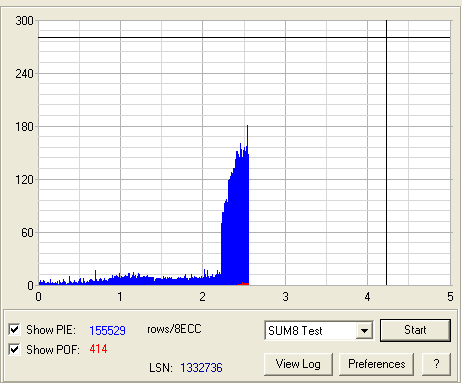Expand the test type dropdown arrow
The height and width of the screenshot is (384, 462).
364,331
